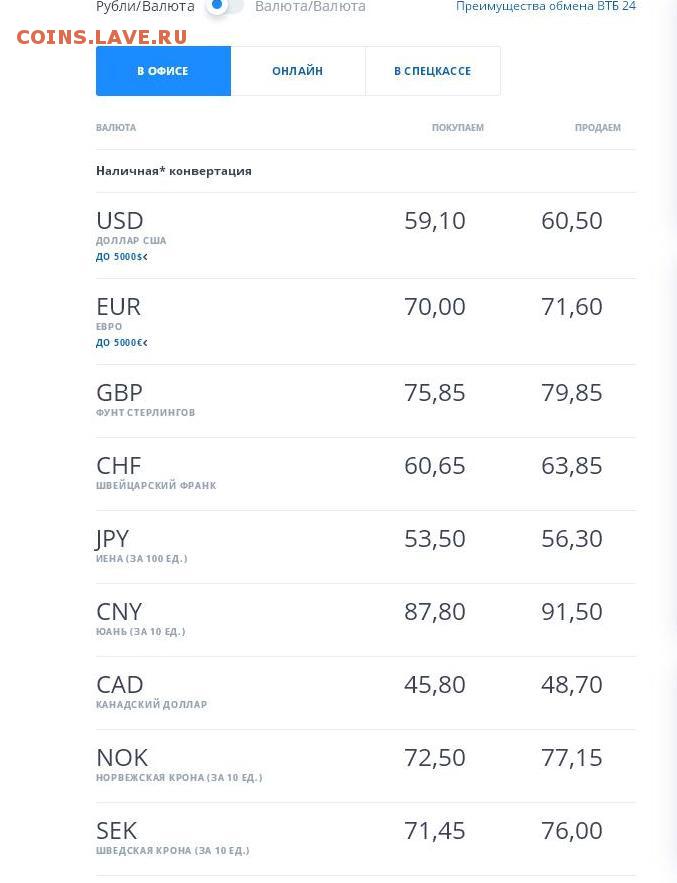Open the В ОФИСЕ tab
Image resolution: width=677 pixels, height=883 pixels.
tap(163, 71)
